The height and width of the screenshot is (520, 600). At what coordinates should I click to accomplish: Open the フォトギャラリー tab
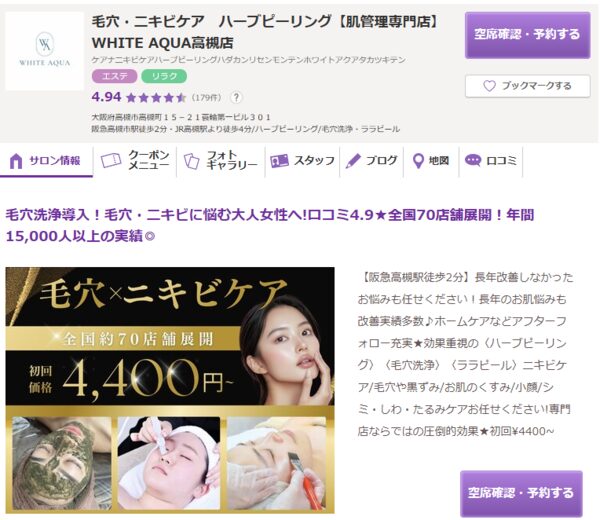click(x=221, y=161)
